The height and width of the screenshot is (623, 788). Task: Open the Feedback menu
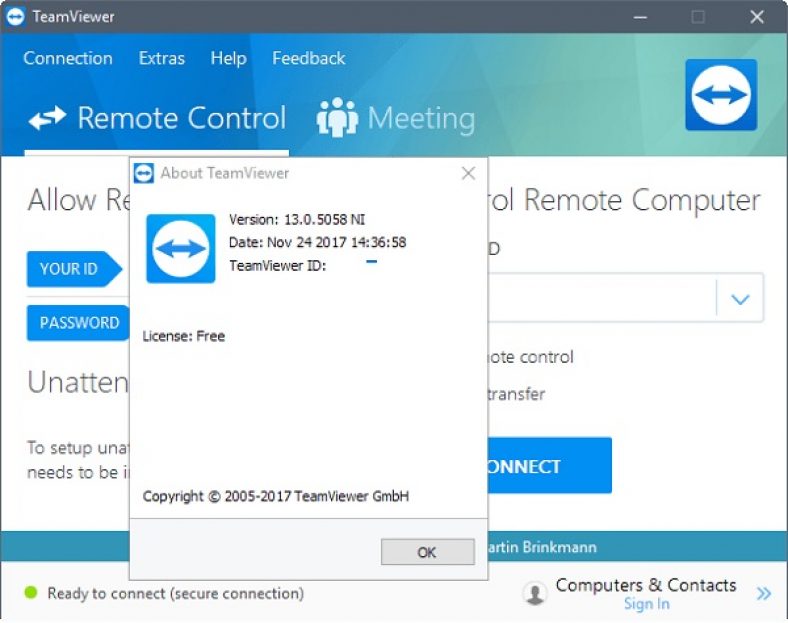pyautogui.click(x=309, y=58)
